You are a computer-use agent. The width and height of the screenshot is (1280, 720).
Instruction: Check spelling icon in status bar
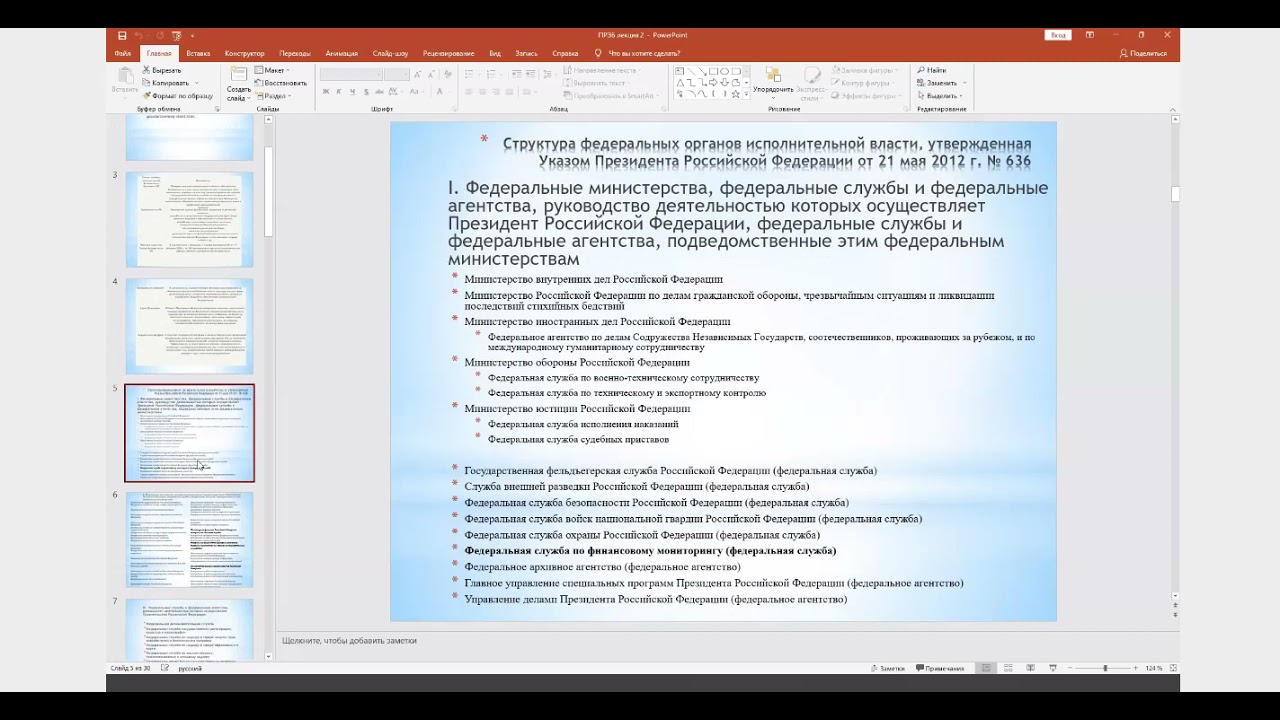point(165,668)
